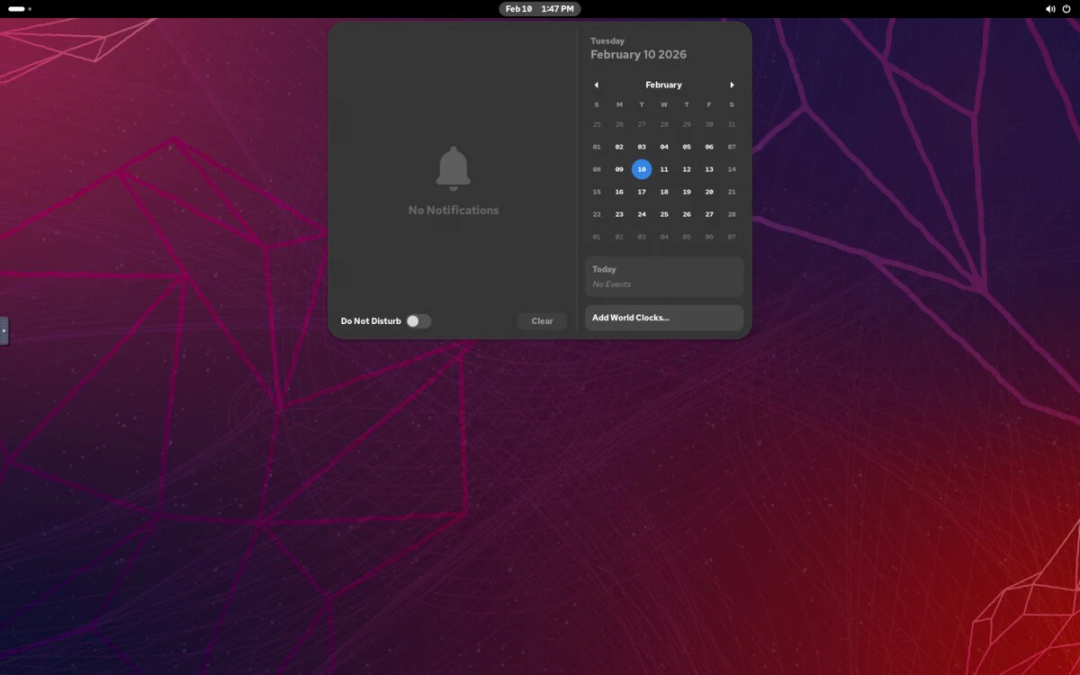
Task: Pick February 13 in calendar
Action: tap(709, 169)
